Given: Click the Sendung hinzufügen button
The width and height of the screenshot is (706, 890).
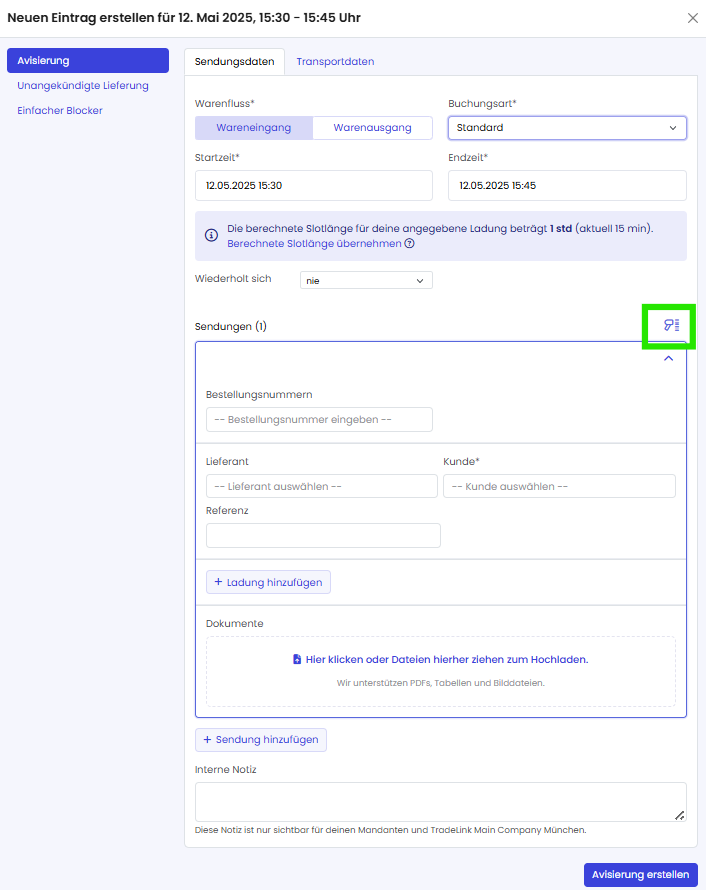Looking at the screenshot, I should tap(261, 740).
